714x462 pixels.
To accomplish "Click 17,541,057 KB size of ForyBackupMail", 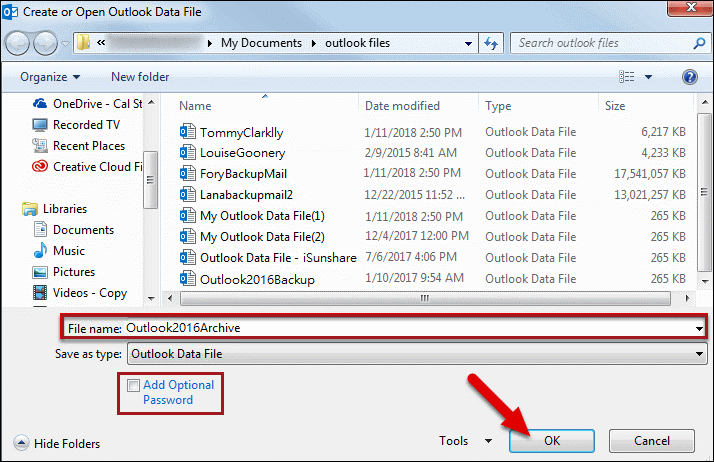I will 650,174.
